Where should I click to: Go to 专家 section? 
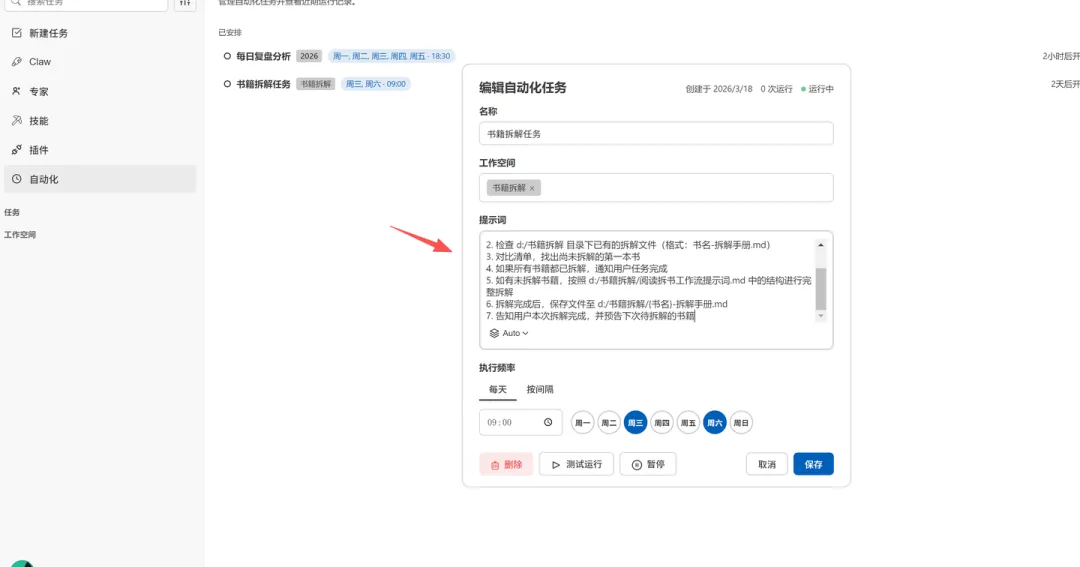[100, 91]
